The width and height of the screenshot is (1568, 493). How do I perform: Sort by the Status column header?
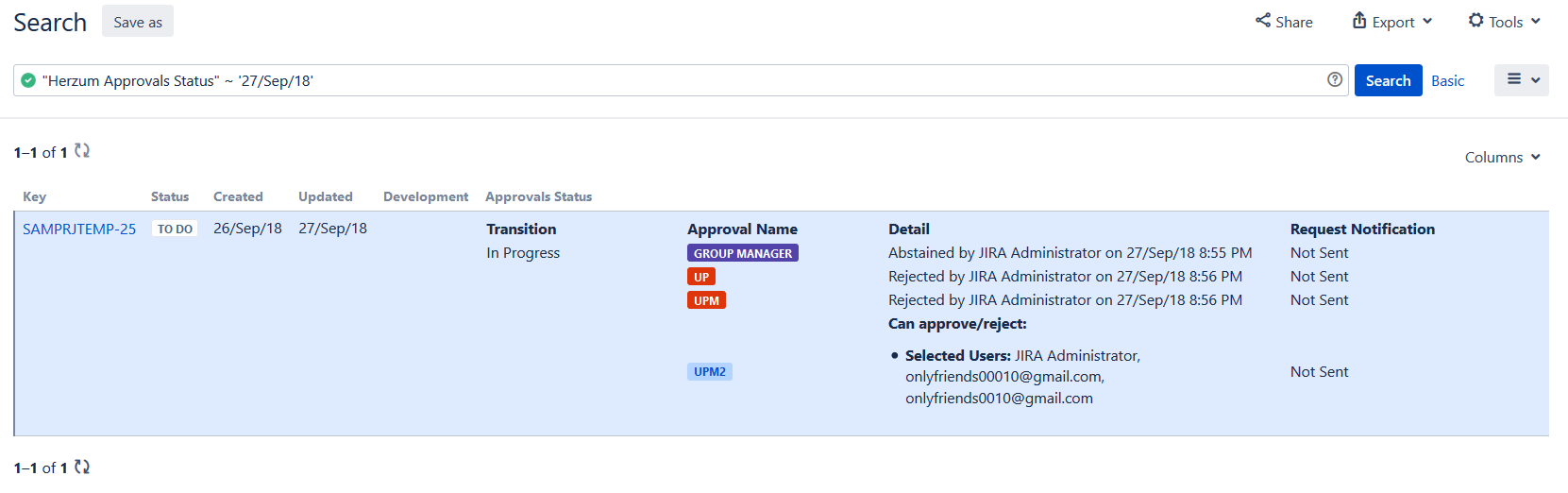pyautogui.click(x=170, y=196)
